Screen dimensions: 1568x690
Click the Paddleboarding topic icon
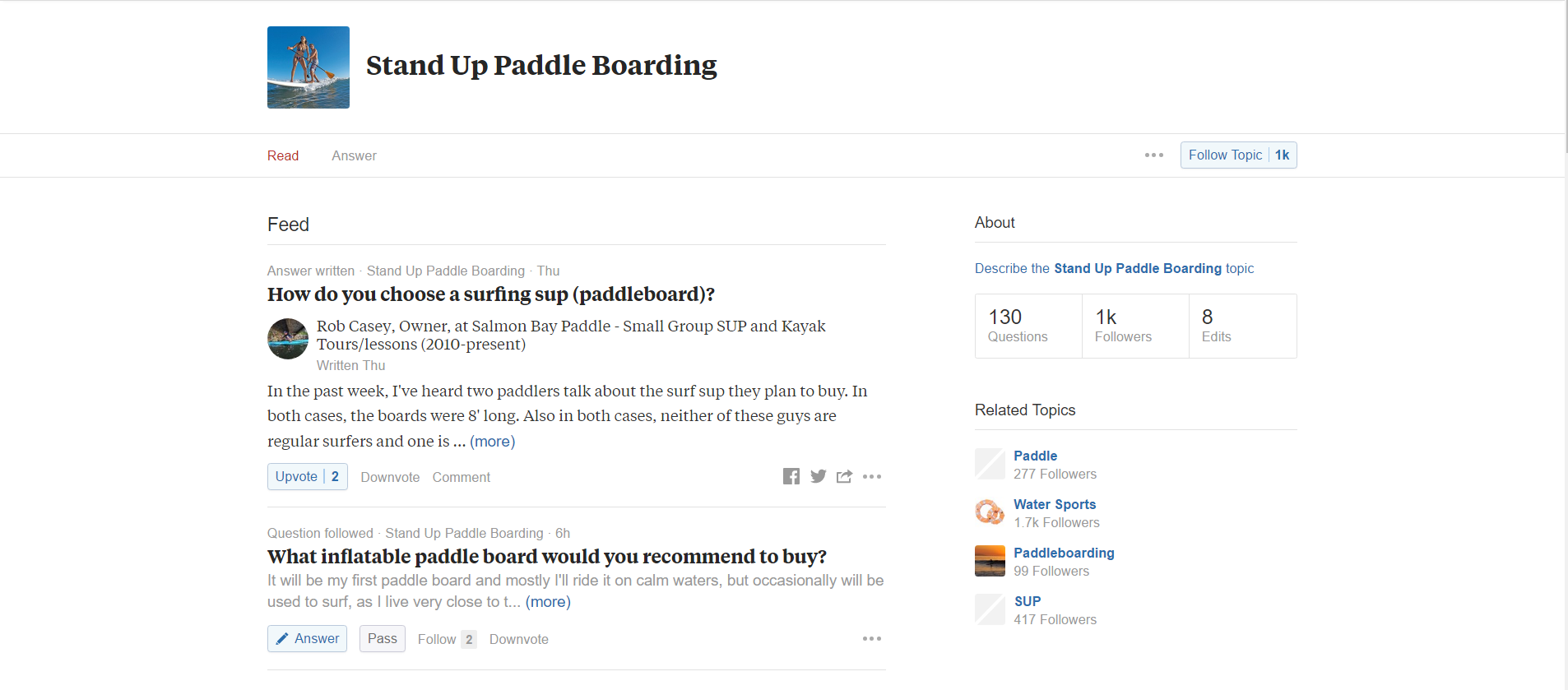[990, 560]
